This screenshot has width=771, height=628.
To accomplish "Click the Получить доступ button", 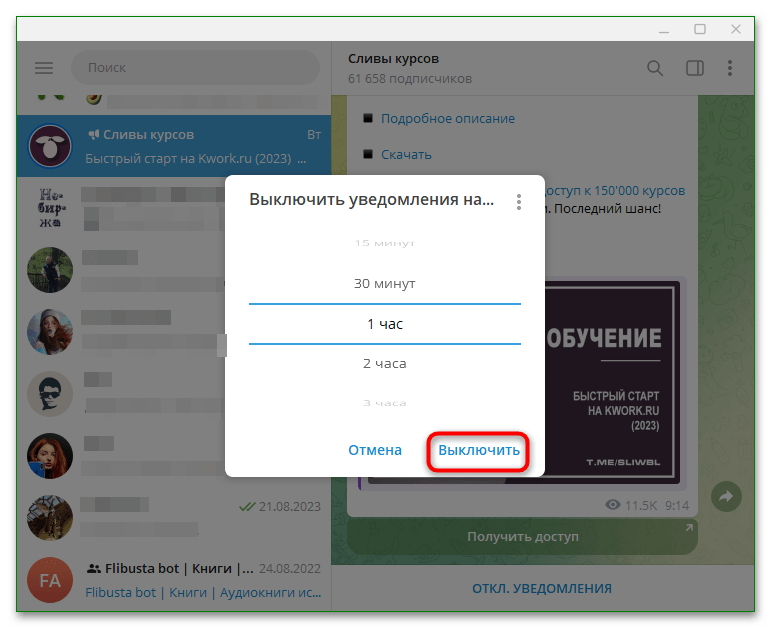I will [x=522, y=537].
